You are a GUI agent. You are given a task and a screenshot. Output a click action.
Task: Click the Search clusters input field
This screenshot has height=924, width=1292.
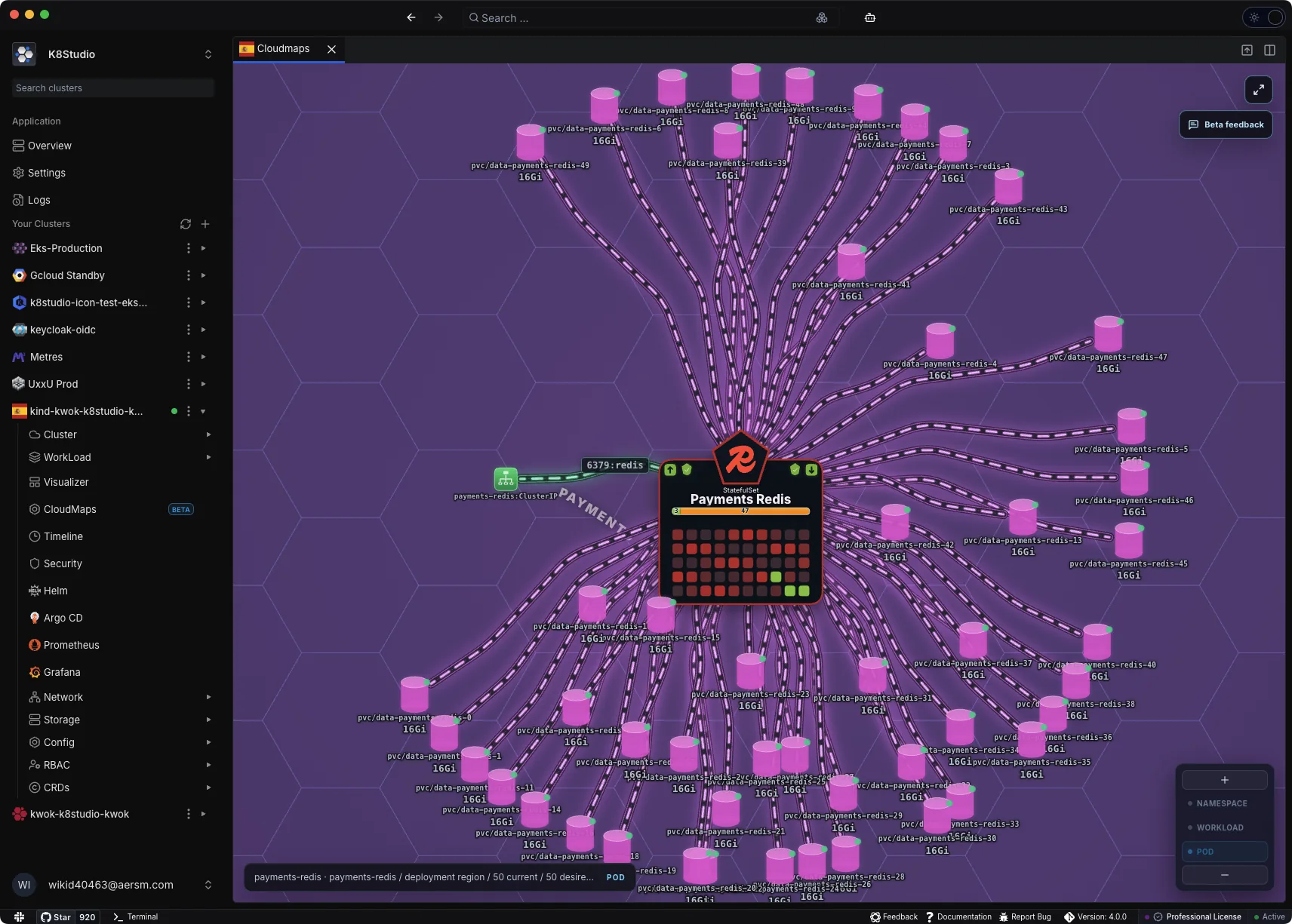(113, 88)
